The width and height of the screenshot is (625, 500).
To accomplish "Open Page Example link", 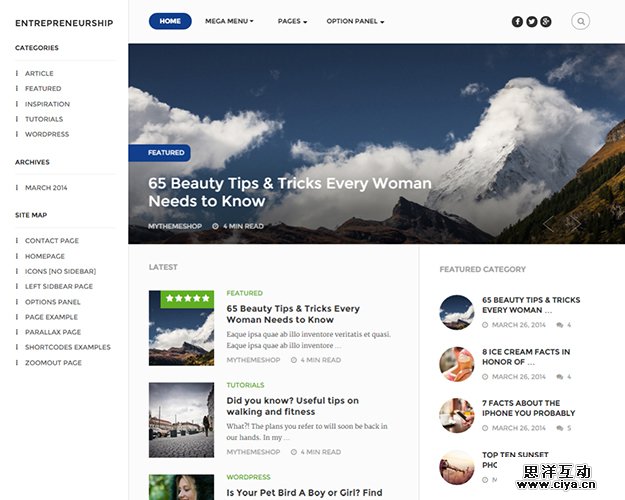I will click(x=51, y=317).
